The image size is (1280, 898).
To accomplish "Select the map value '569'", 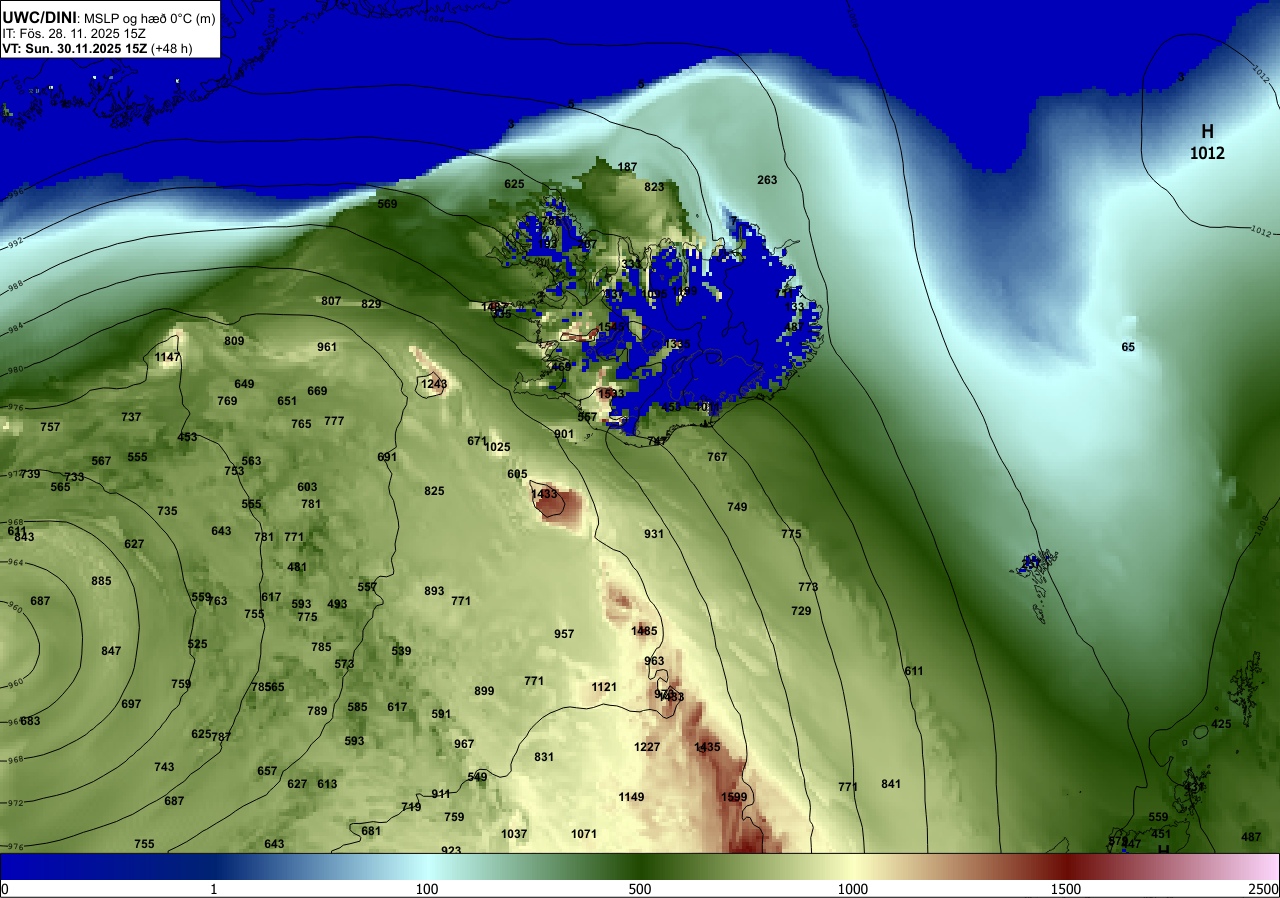I will click(387, 204).
